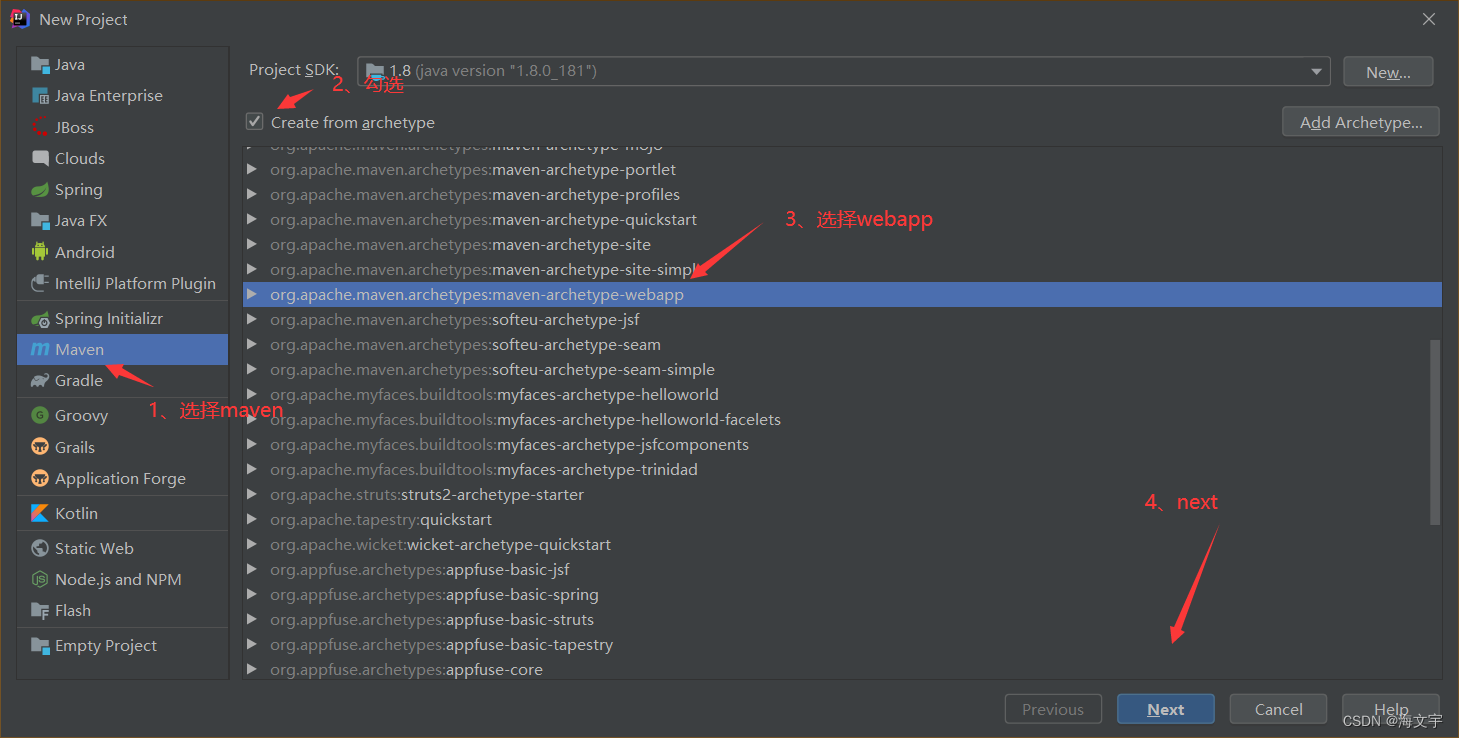The image size is (1459, 738).
Task: Select myfaces-archetype-trinidad row
Action: (842, 470)
